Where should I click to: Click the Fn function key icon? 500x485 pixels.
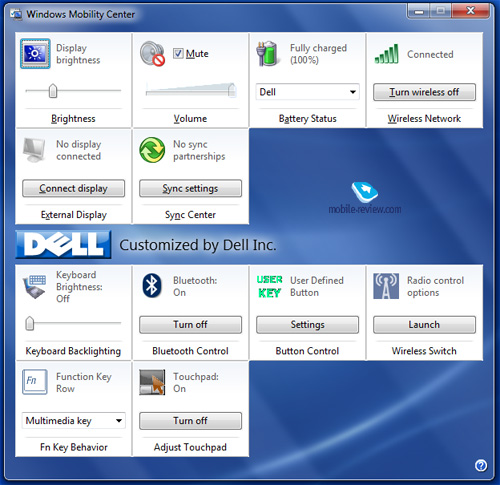point(35,382)
